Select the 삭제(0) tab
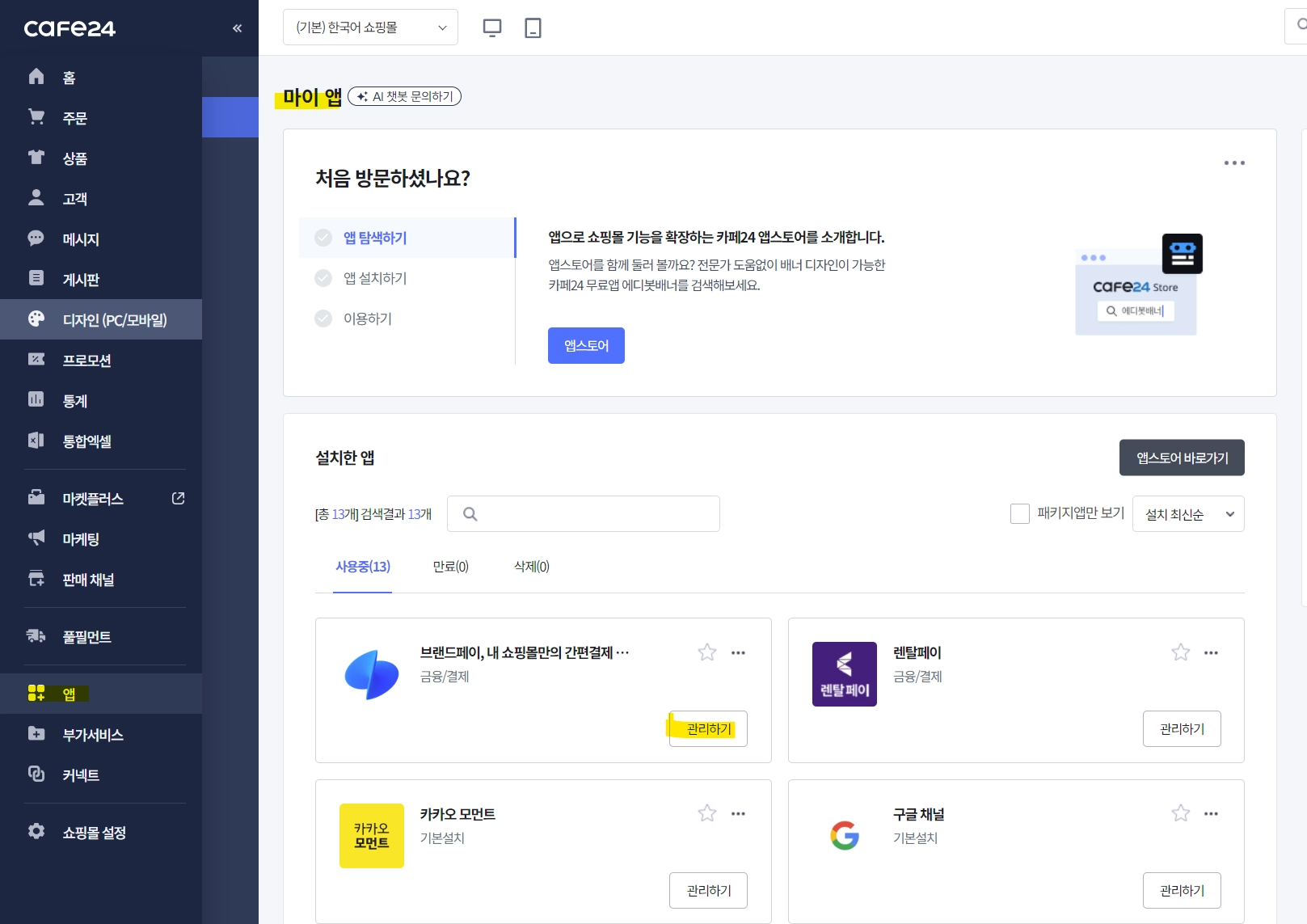This screenshot has width=1307, height=924. [532, 567]
